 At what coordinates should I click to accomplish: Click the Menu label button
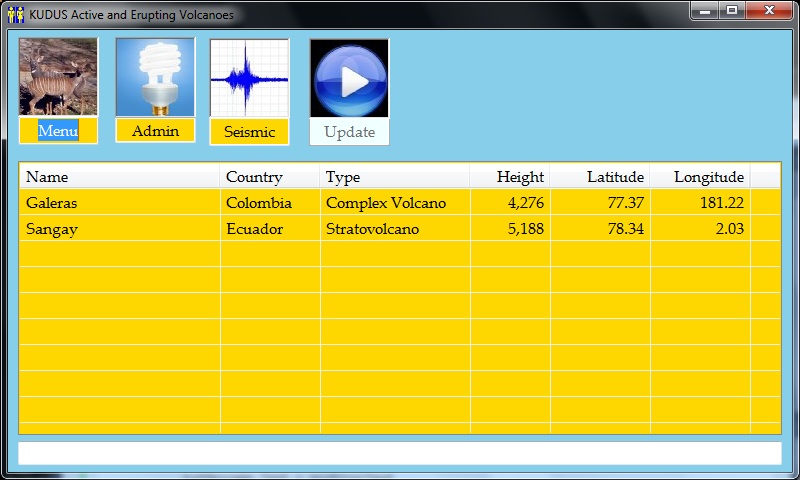coord(58,131)
